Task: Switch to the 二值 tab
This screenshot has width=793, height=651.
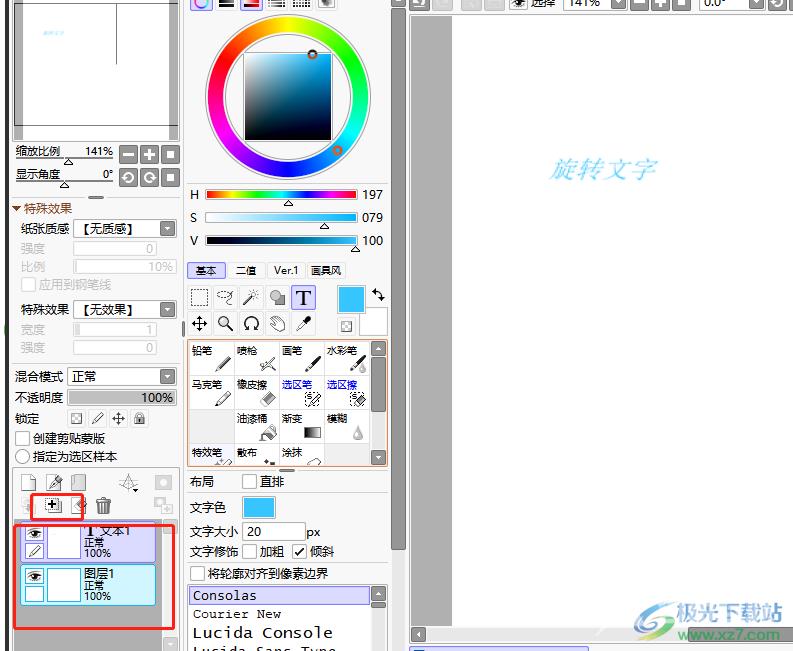Action: [246, 271]
